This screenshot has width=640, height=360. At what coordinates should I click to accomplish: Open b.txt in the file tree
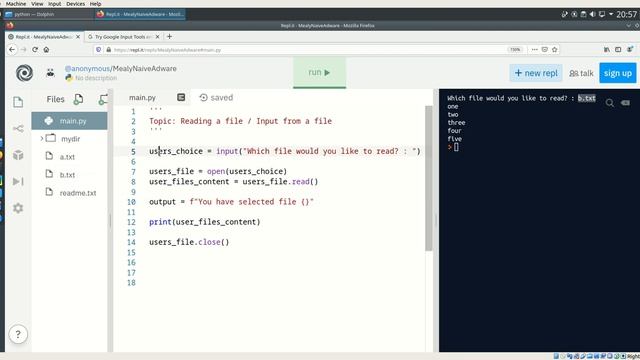click(67, 175)
